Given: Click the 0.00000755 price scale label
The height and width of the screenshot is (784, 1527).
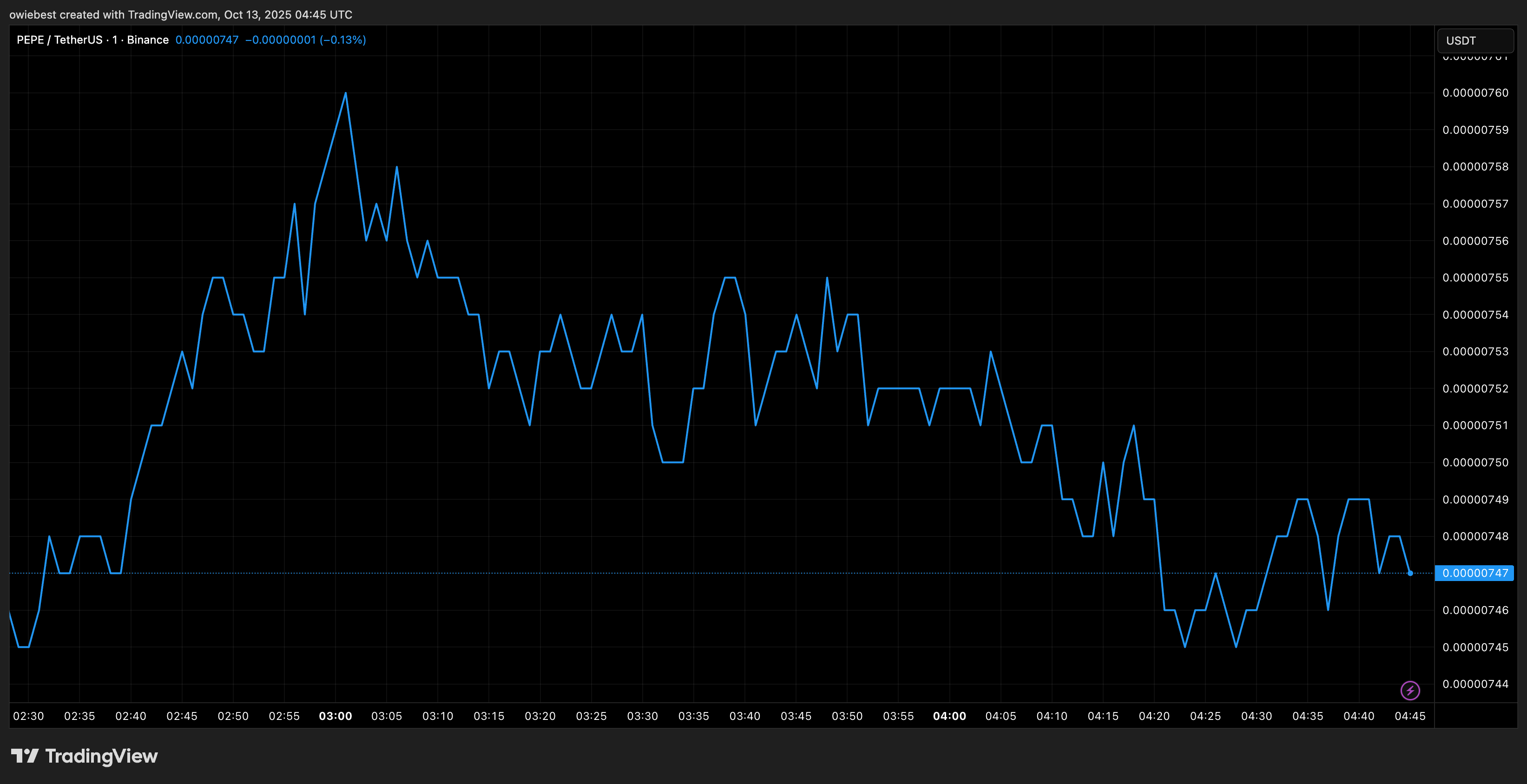Looking at the screenshot, I should pyautogui.click(x=1475, y=277).
